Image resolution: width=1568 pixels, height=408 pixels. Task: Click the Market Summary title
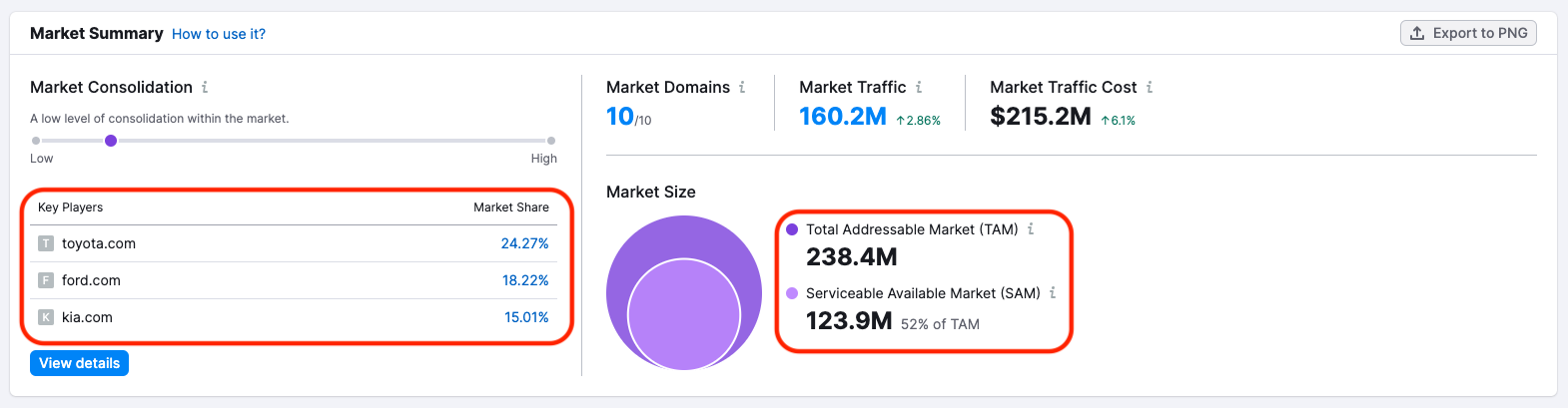tap(97, 33)
